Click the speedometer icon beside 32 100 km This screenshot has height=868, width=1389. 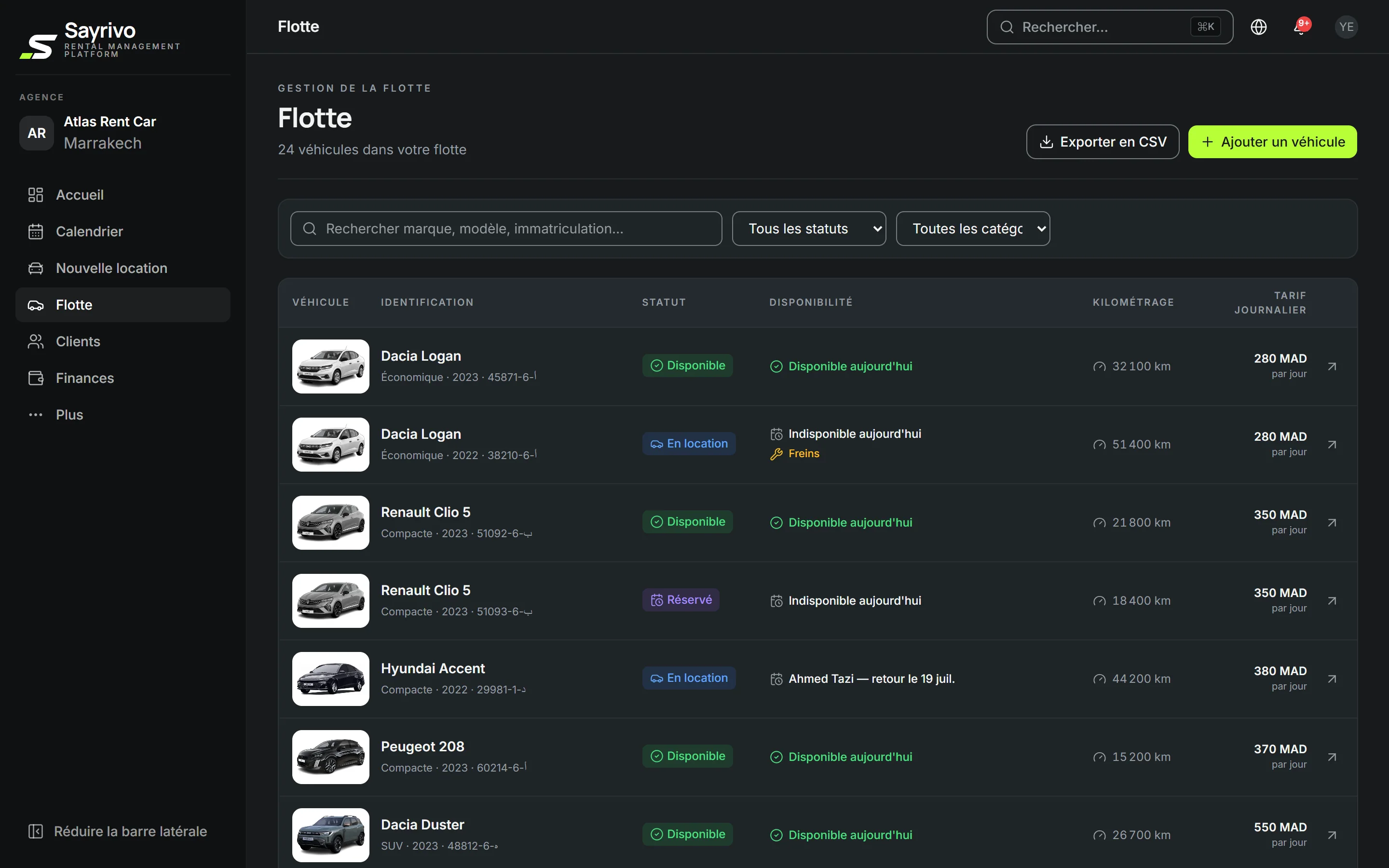pos(1099,366)
